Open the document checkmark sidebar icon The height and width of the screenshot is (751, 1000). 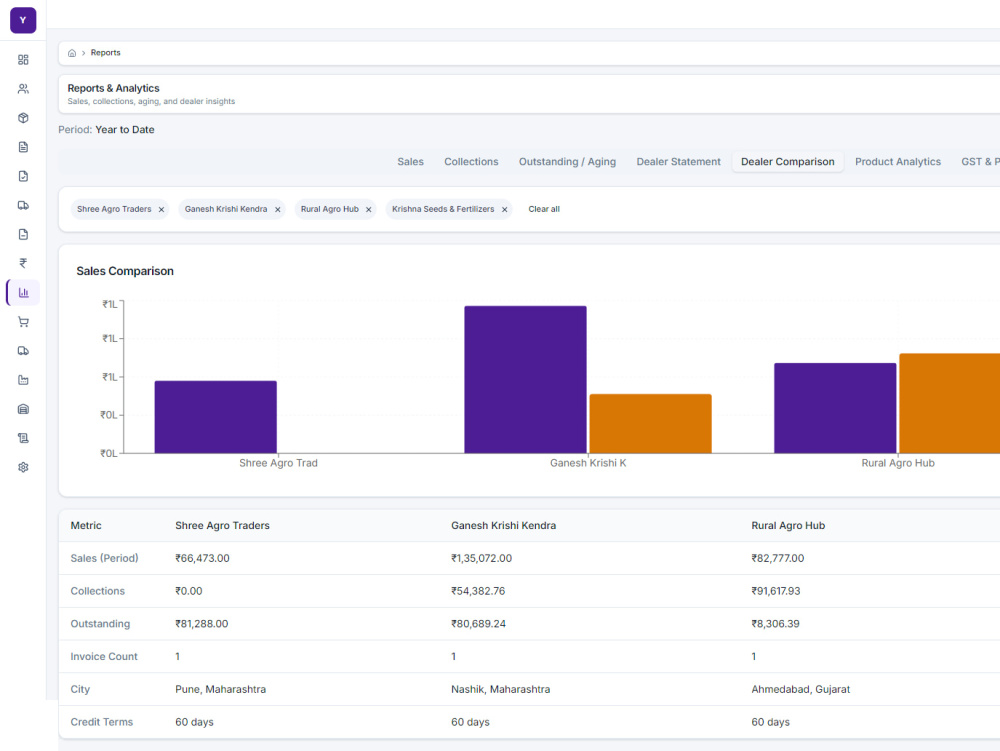point(23,176)
